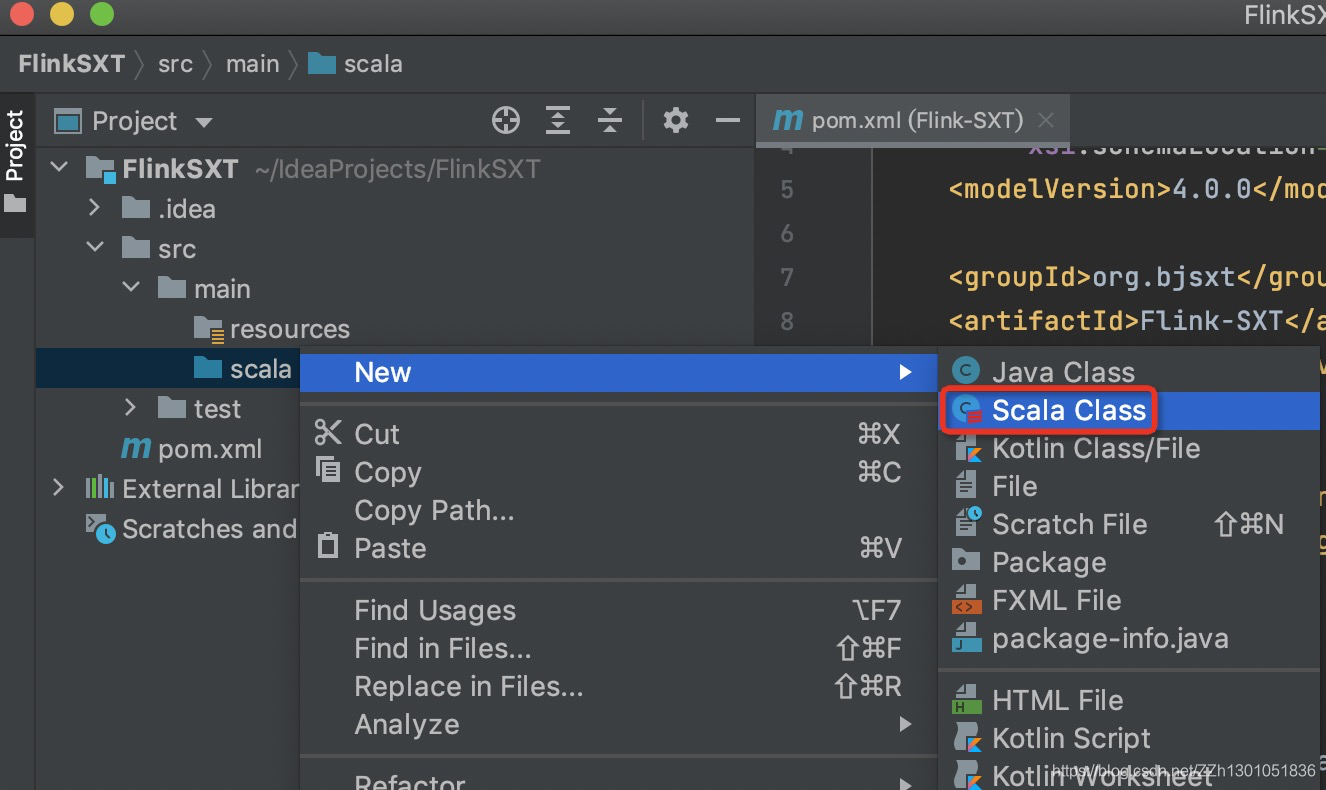Choose Find Usages in context menu
The width and height of the screenshot is (1326, 790).
[x=618, y=610]
